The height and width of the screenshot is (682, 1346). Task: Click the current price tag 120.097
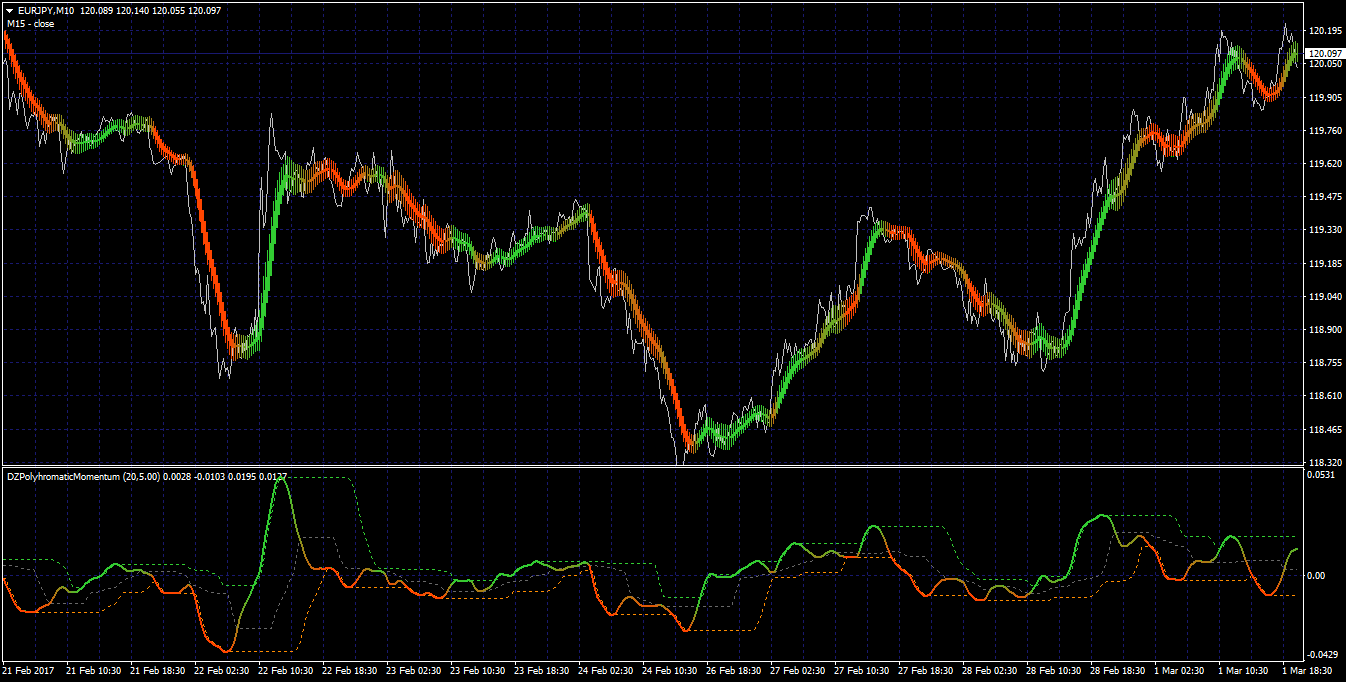1324,53
